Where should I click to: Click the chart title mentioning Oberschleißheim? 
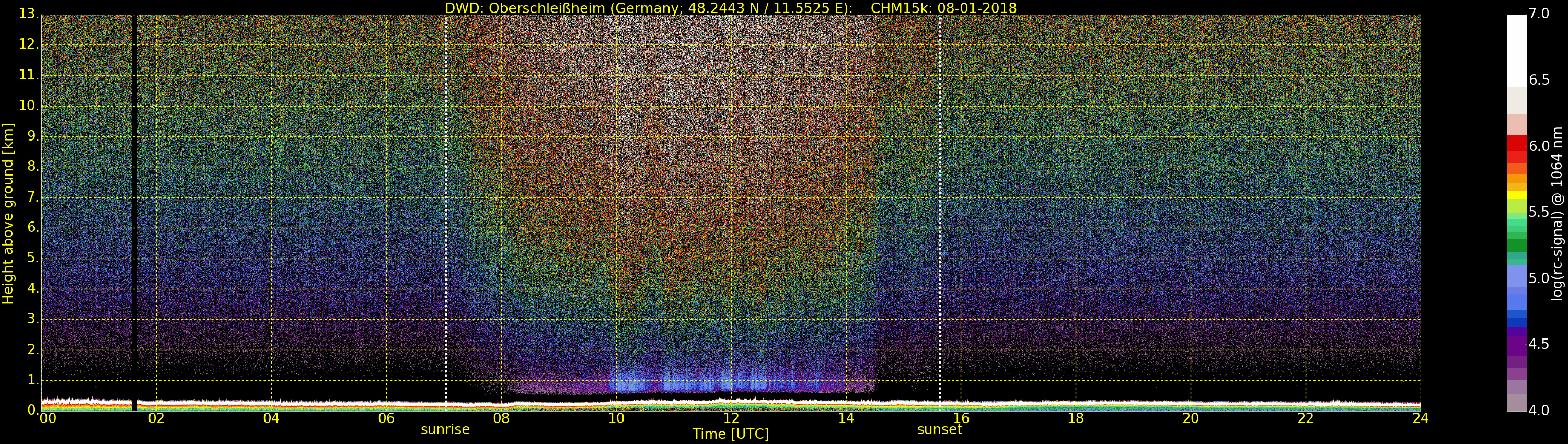tap(731, 8)
